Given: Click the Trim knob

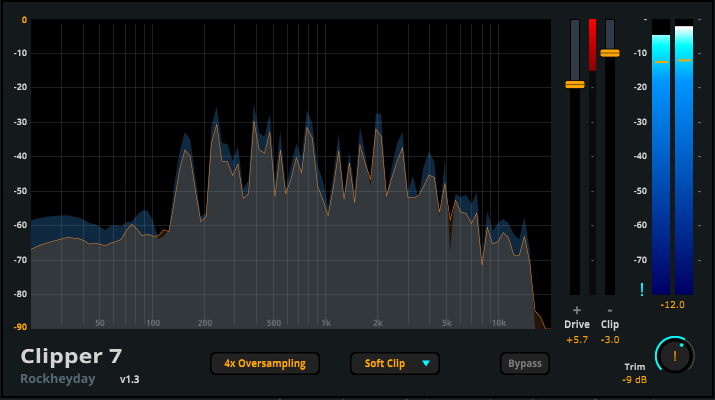Looking at the screenshot, I should [675, 356].
